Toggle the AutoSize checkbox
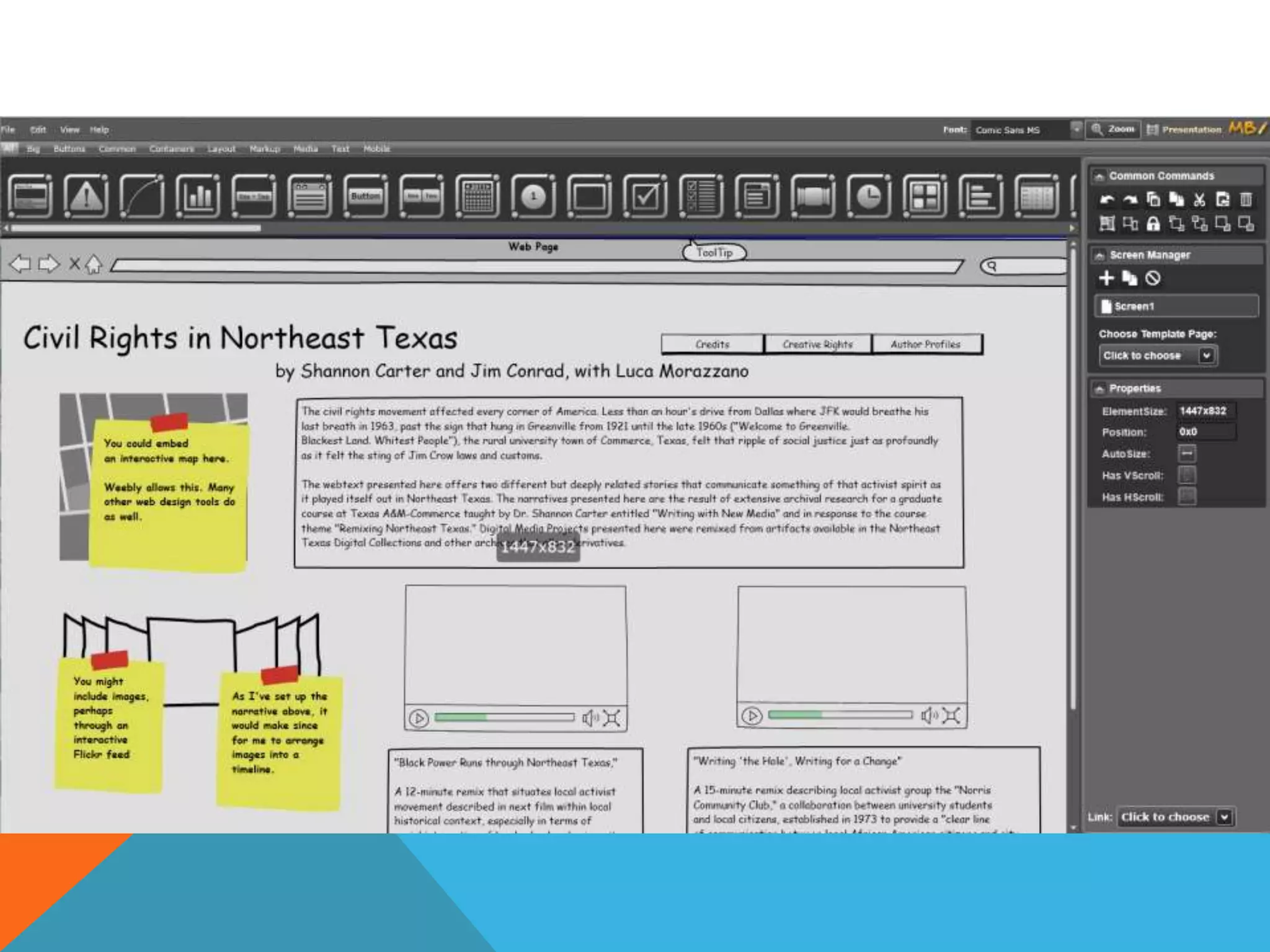1270x952 pixels. [x=1186, y=454]
